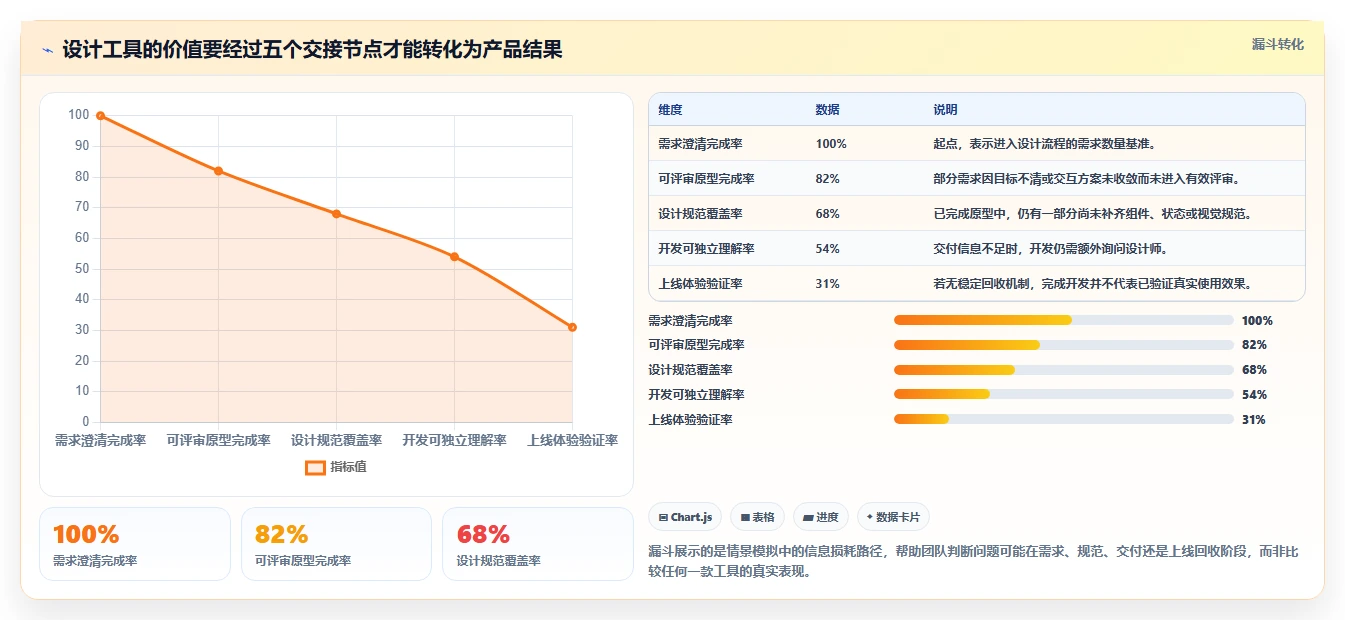Screen dimensions: 1345x620
Task: Click 可评审原型完成率 label in the stat card
Action: (x=303, y=561)
